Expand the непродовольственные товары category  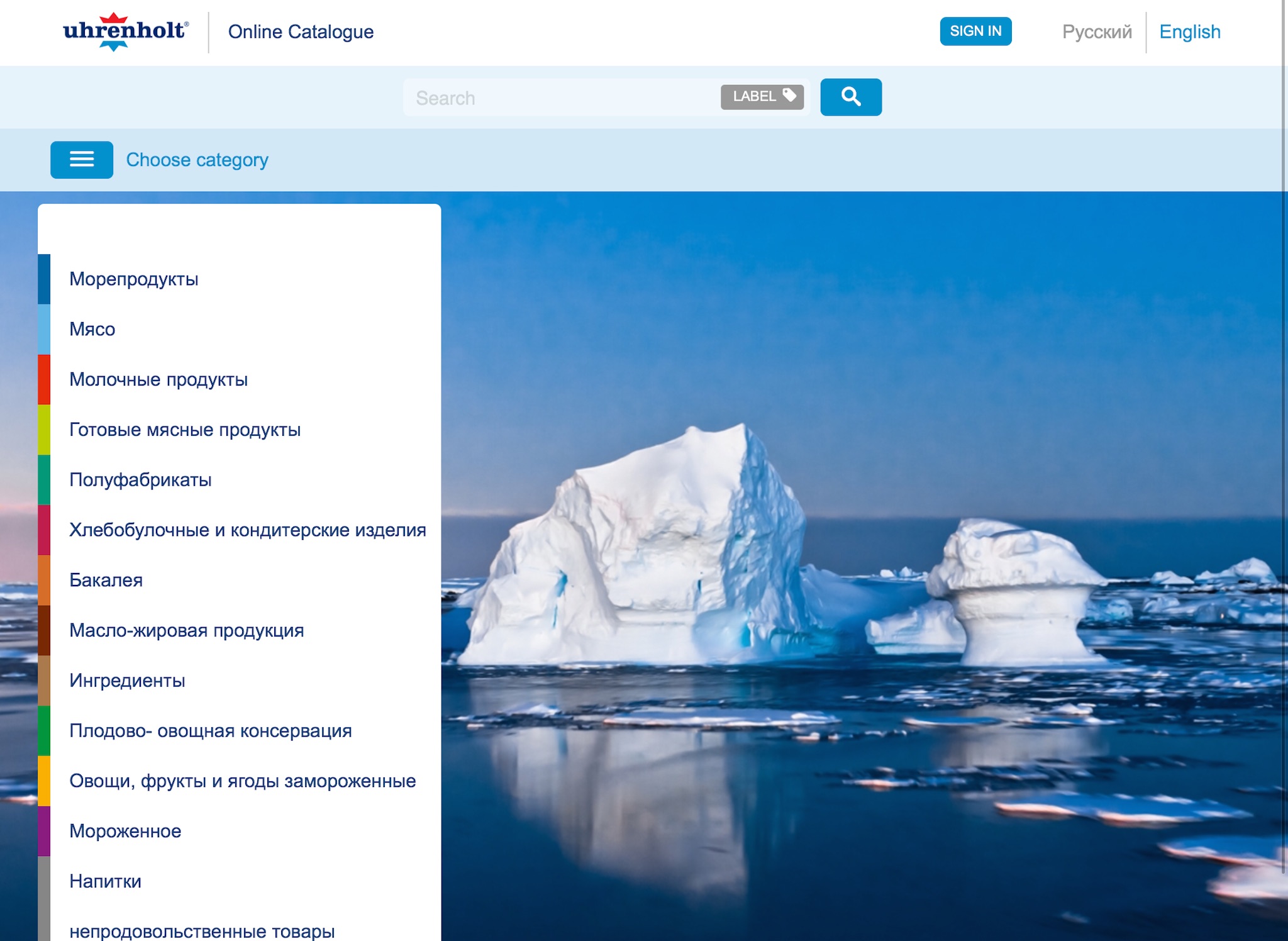[x=207, y=930]
